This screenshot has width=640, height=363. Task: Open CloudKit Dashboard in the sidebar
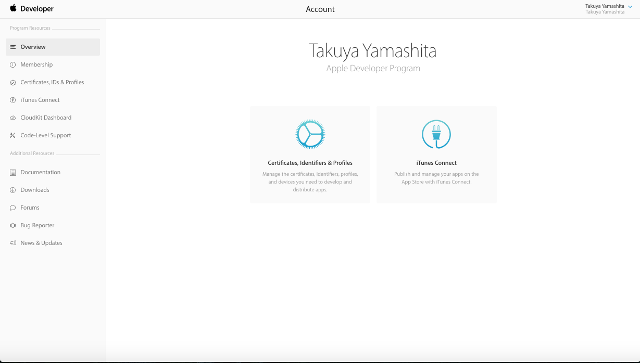coord(46,118)
